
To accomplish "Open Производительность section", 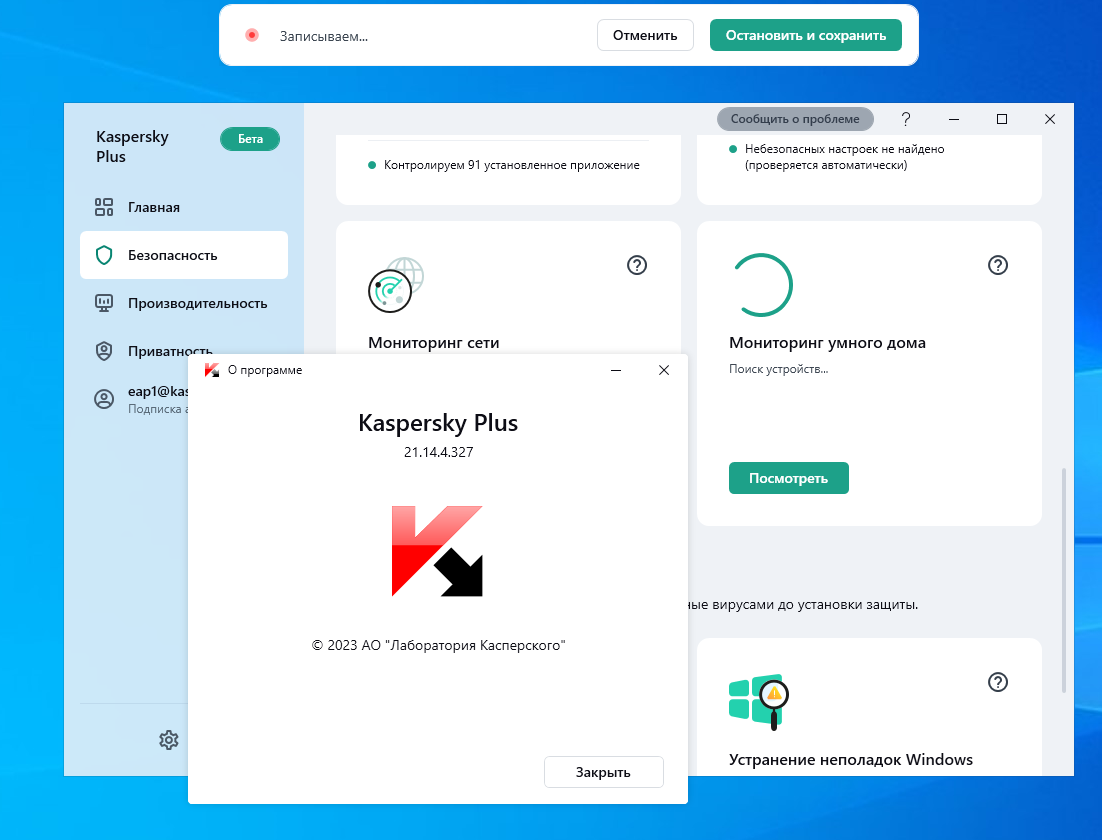I will click(183, 303).
